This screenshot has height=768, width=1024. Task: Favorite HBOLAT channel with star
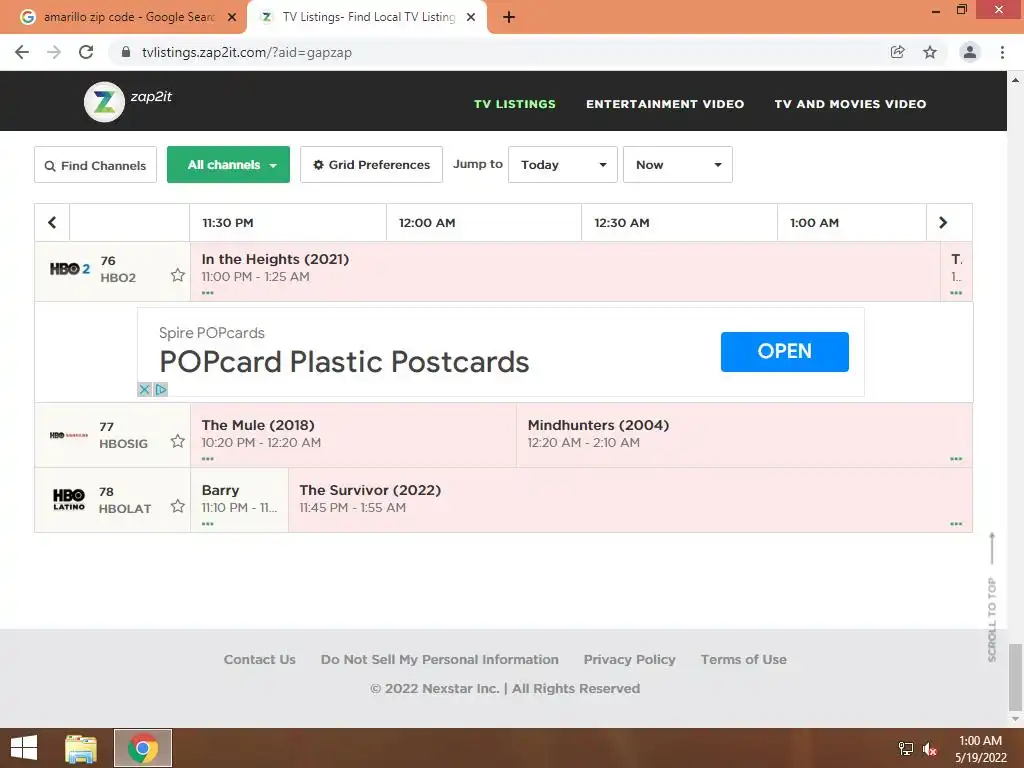(x=178, y=506)
